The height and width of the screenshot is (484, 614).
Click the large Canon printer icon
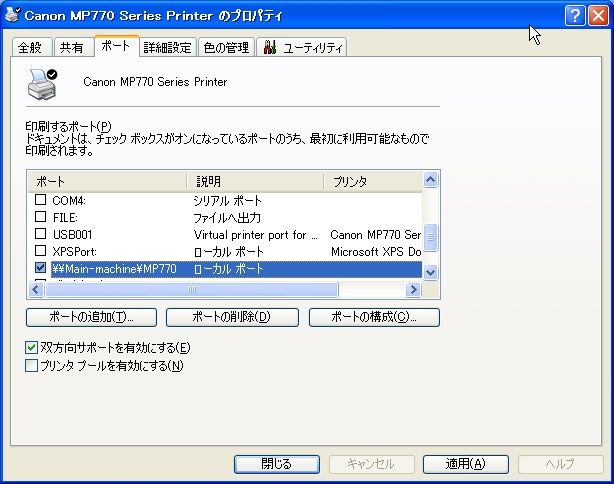coord(42,84)
